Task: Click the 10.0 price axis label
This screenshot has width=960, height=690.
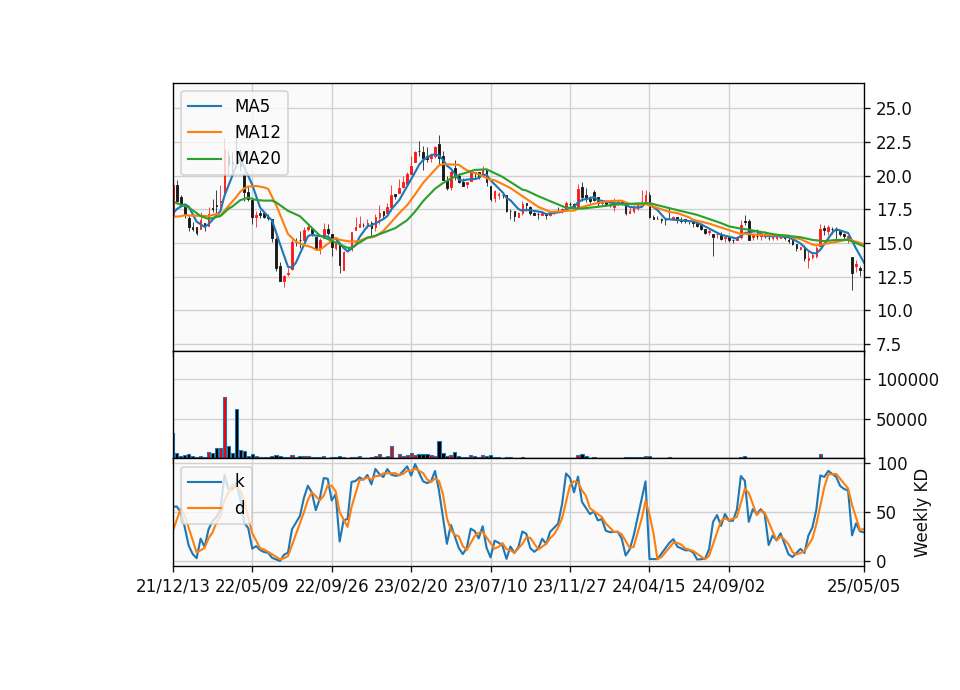Action: click(894, 311)
